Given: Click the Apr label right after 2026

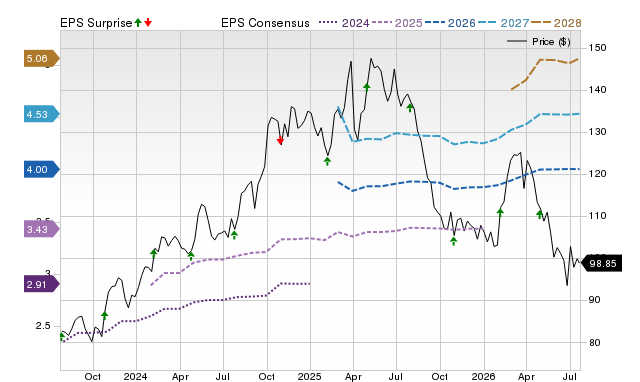Looking at the screenshot, I should [x=527, y=376].
